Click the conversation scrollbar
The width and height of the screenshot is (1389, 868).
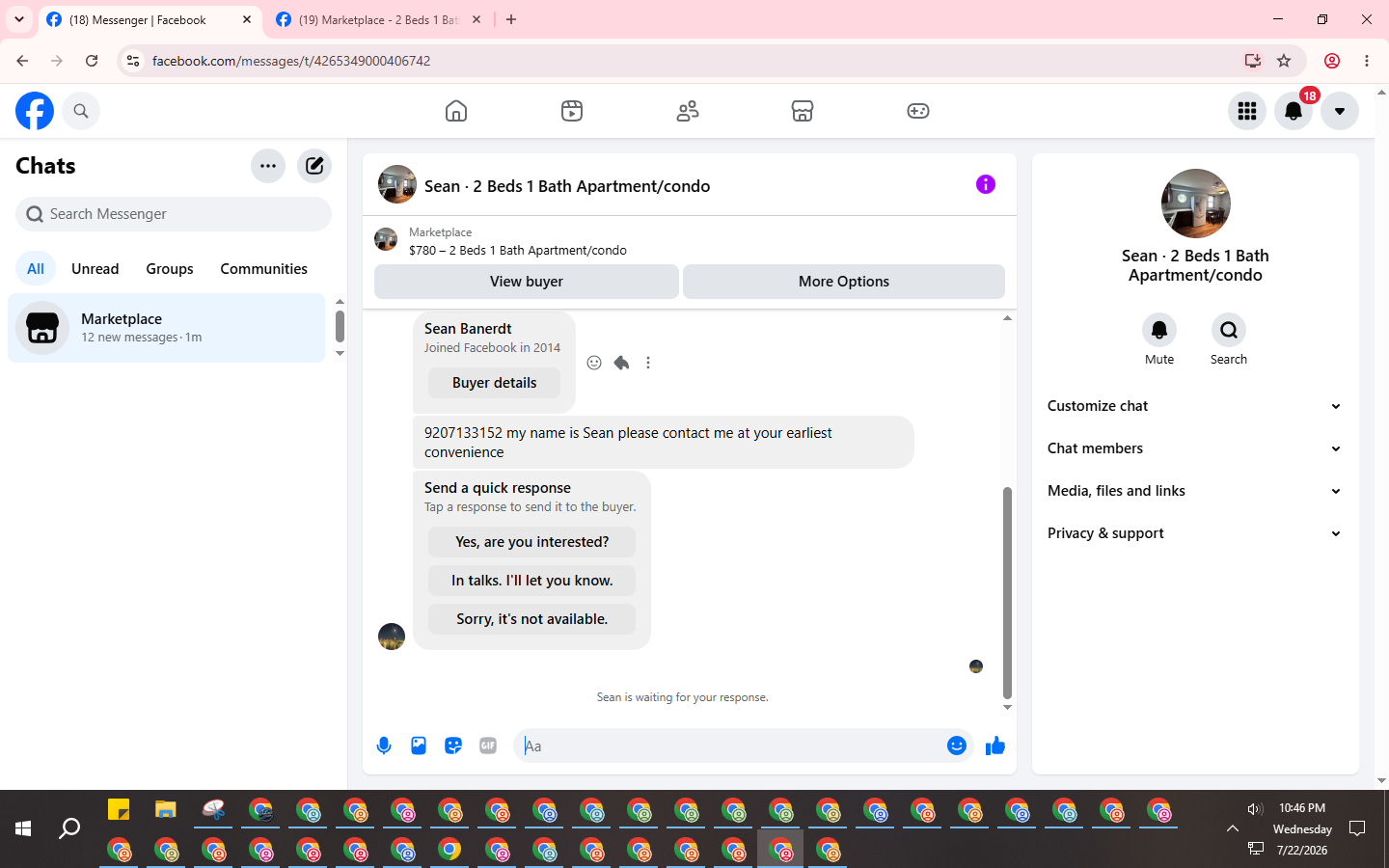coord(1007,592)
